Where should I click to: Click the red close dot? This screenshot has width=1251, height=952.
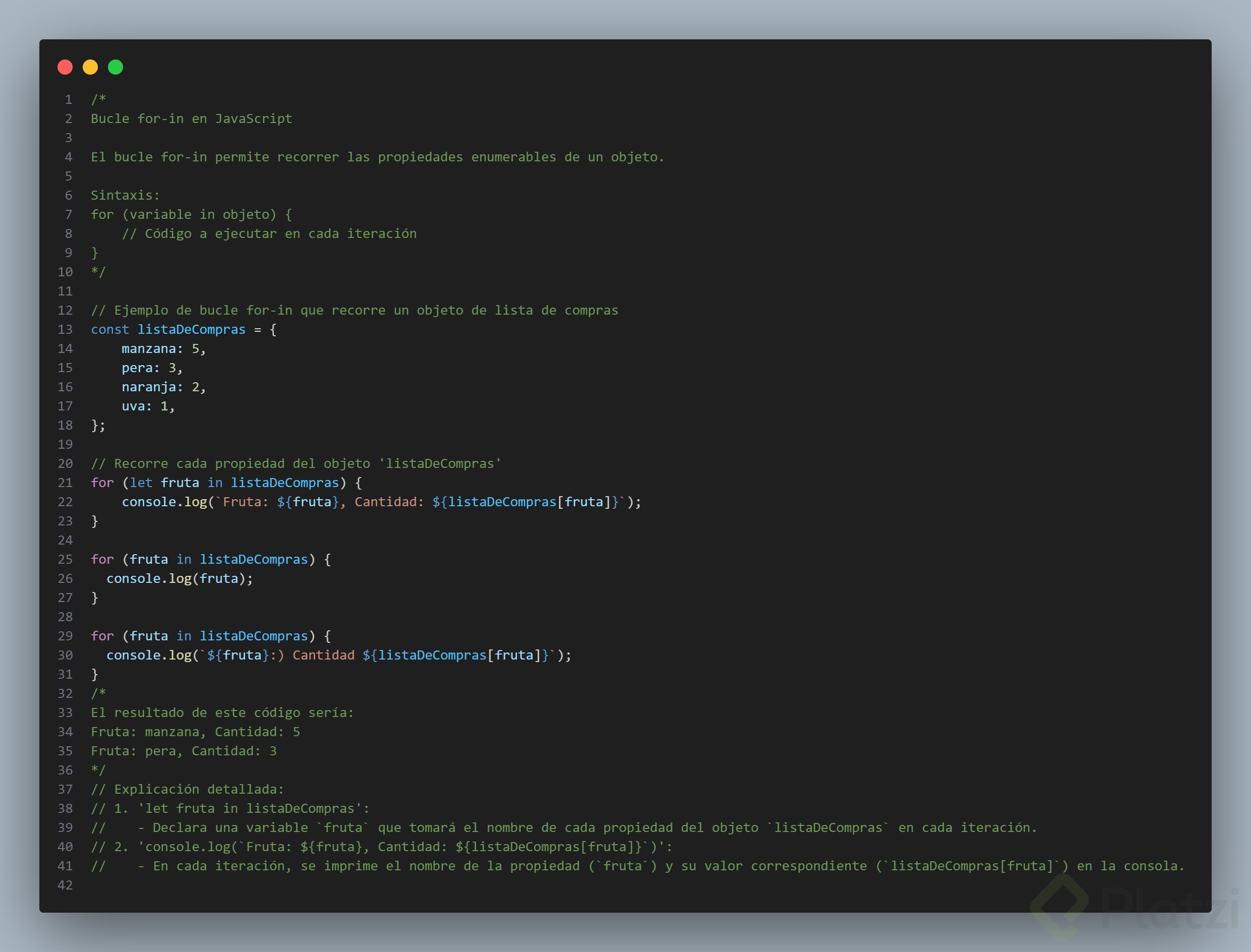pyautogui.click(x=65, y=68)
